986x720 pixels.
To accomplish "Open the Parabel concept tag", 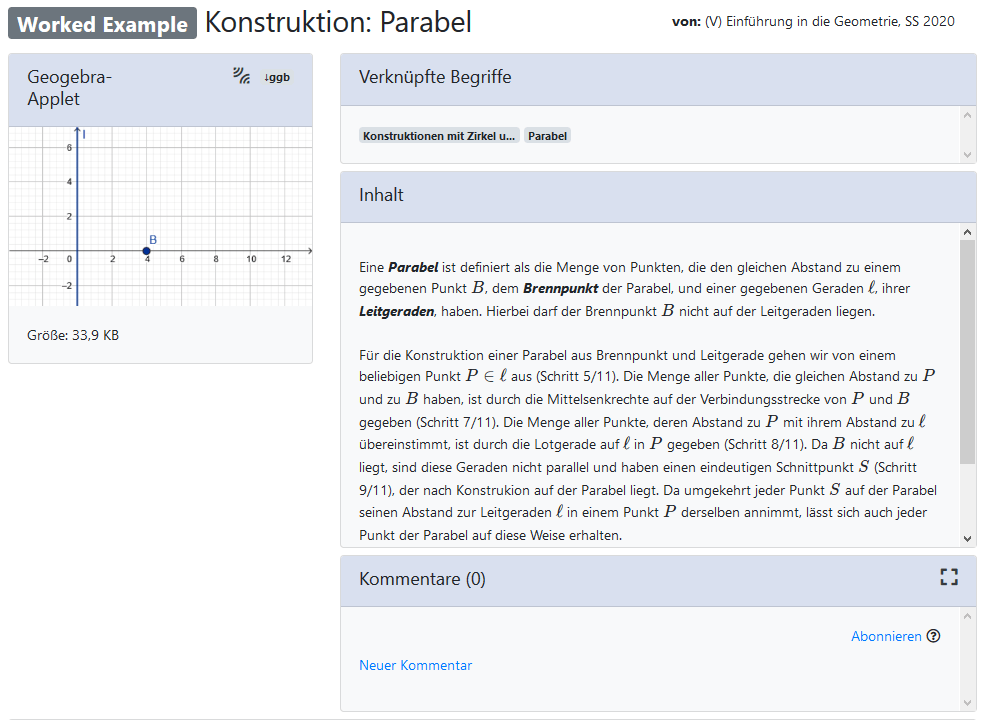I will tap(547, 136).
